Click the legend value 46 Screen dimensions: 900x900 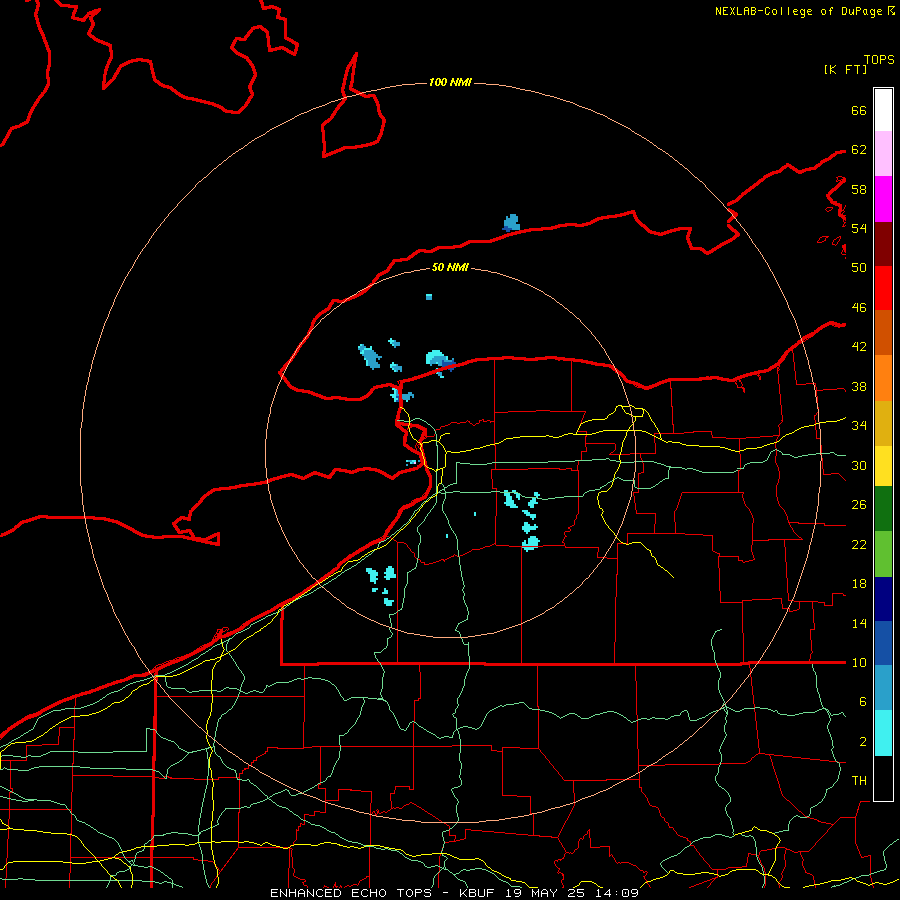[x=859, y=308]
